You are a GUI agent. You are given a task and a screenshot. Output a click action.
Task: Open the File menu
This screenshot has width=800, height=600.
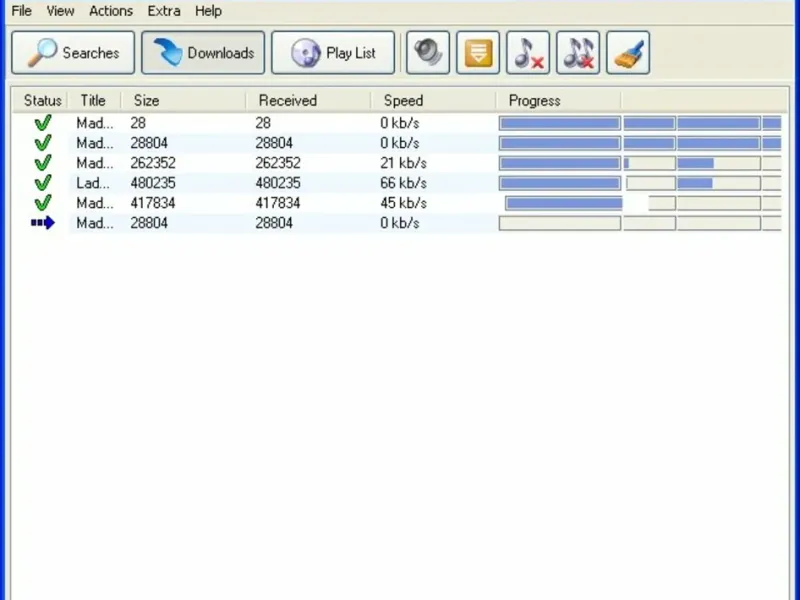click(x=21, y=11)
